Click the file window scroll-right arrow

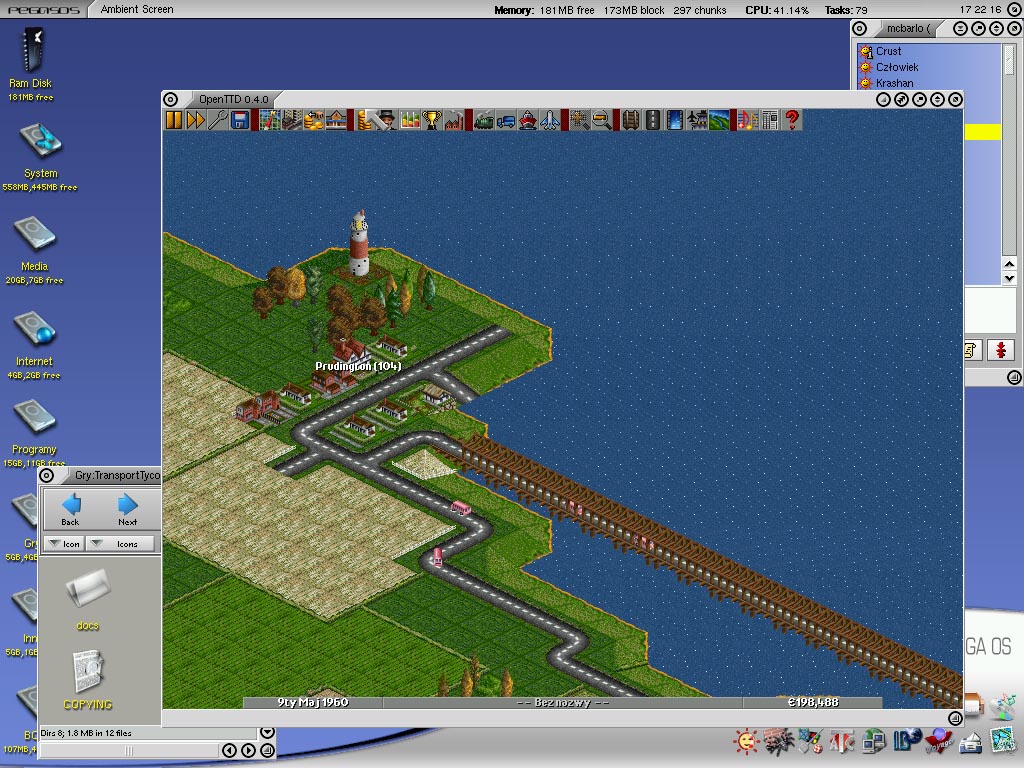coord(248,750)
